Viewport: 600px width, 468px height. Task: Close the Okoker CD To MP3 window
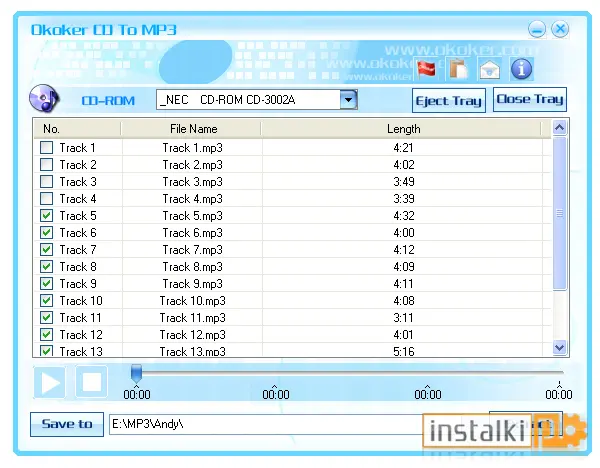pos(560,29)
